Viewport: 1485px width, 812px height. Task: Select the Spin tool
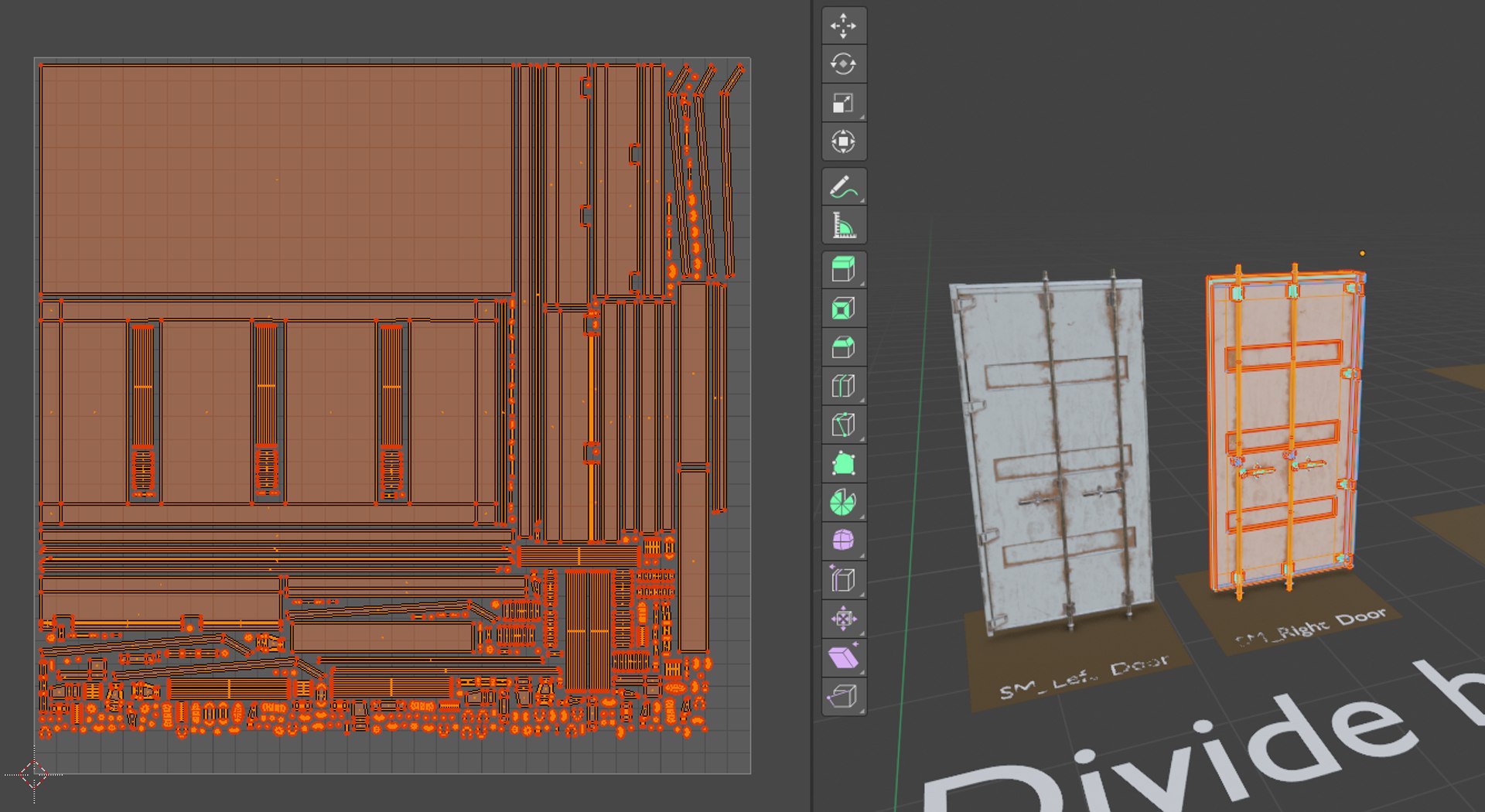(x=843, y=503)
